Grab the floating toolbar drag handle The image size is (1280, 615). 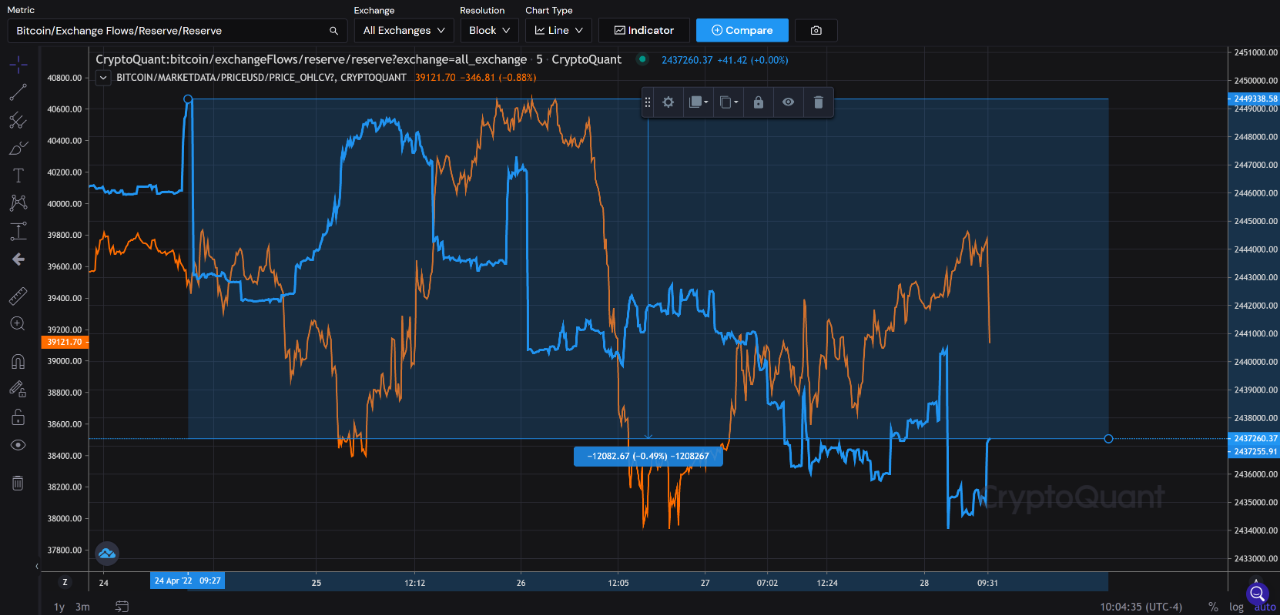tap(648, 102)
